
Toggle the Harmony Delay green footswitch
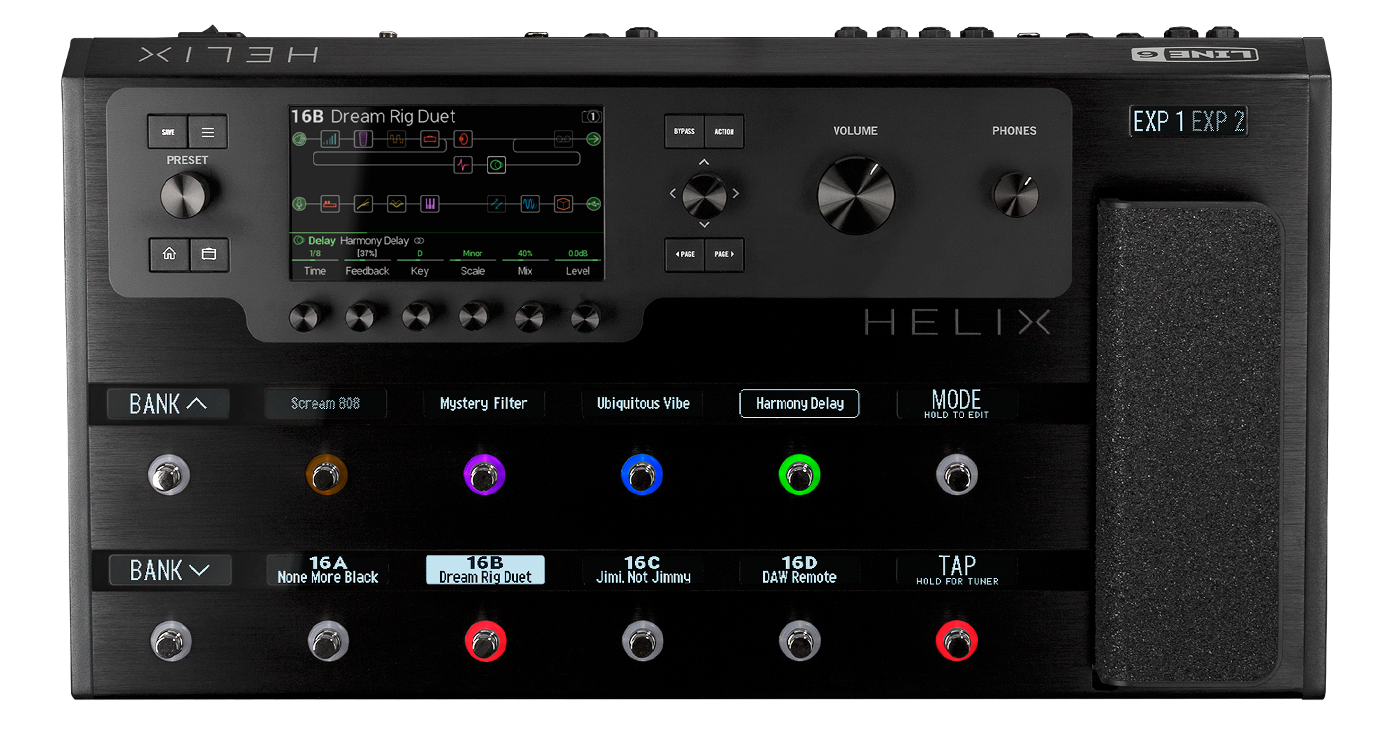point(799,475)
